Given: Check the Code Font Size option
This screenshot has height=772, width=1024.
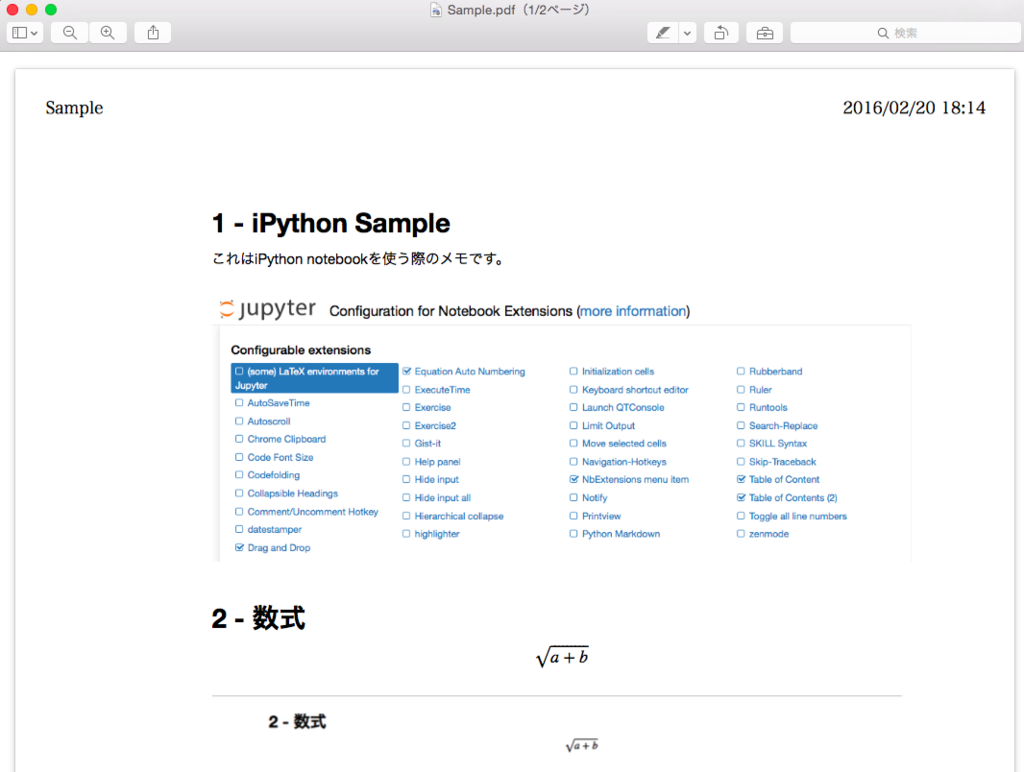Looking at the screenshot, I should (x=239, y=457).
